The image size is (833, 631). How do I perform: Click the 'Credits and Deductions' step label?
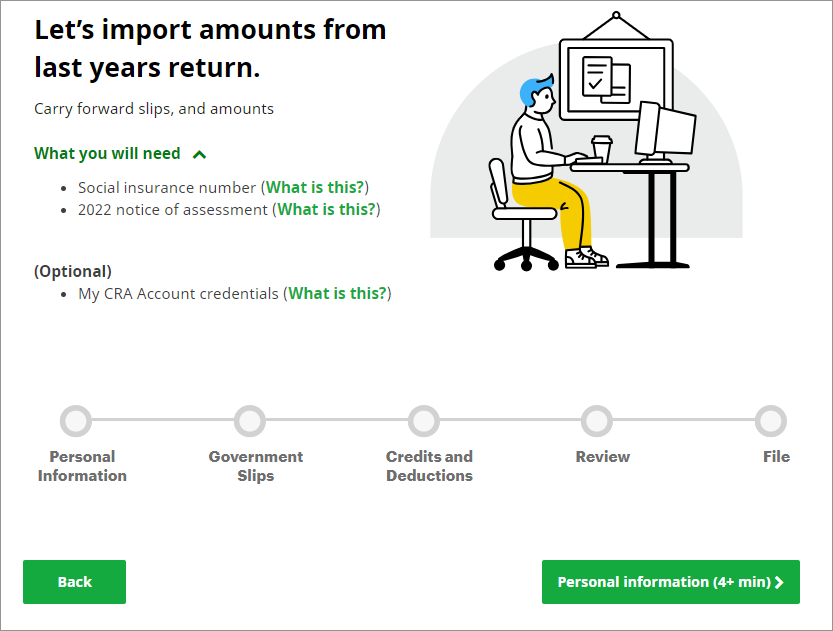coord(429,466)
